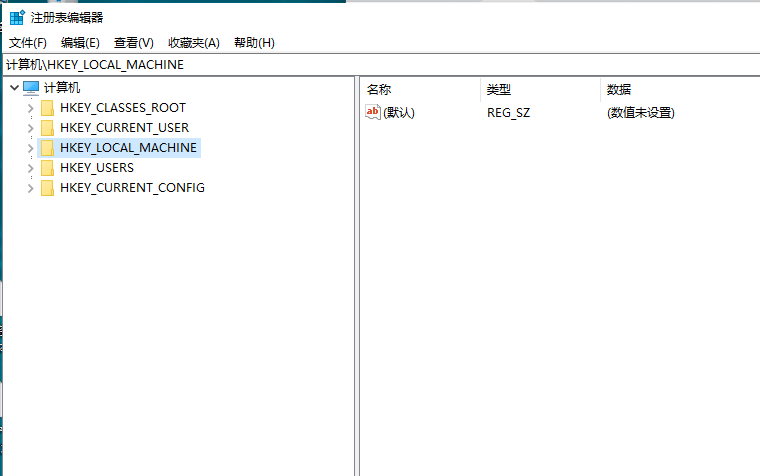Click the Registry Editor app icon in title bar
The image size is (760, 476).
coord(17,17)
